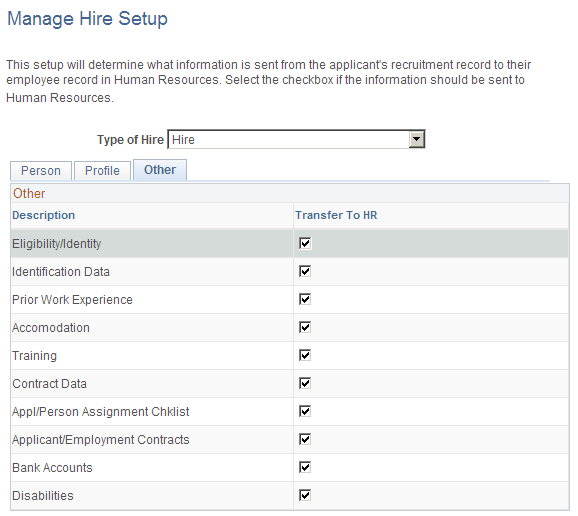578x516 pixels.
Task: Click the Manage Hire Setup page title
Action: 87,19
